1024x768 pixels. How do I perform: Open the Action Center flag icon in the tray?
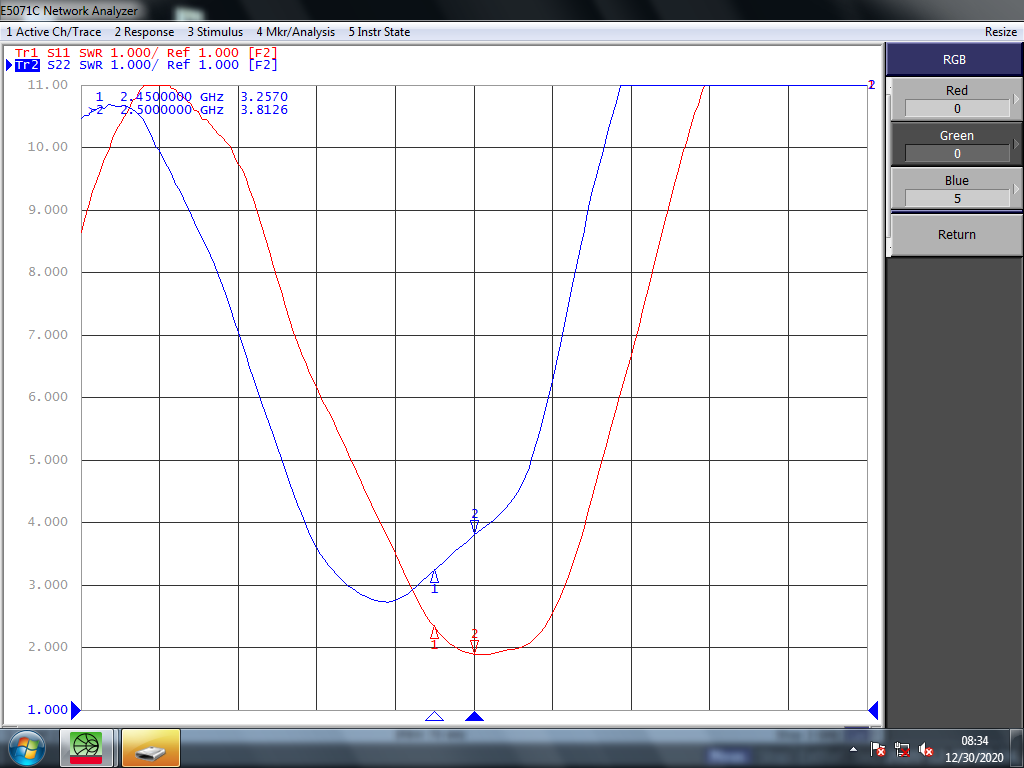(x=878, y=748)
